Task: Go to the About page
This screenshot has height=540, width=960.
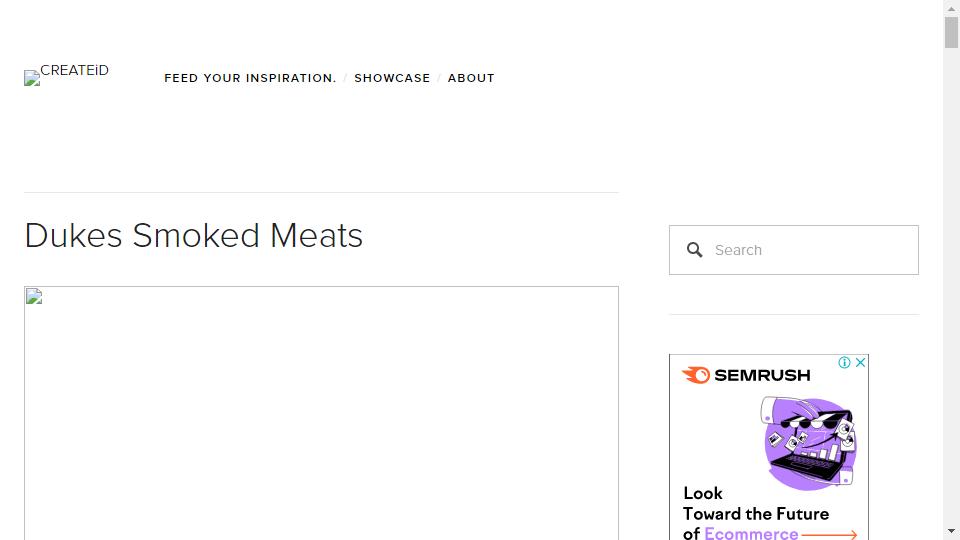Action: click(471, 78)
